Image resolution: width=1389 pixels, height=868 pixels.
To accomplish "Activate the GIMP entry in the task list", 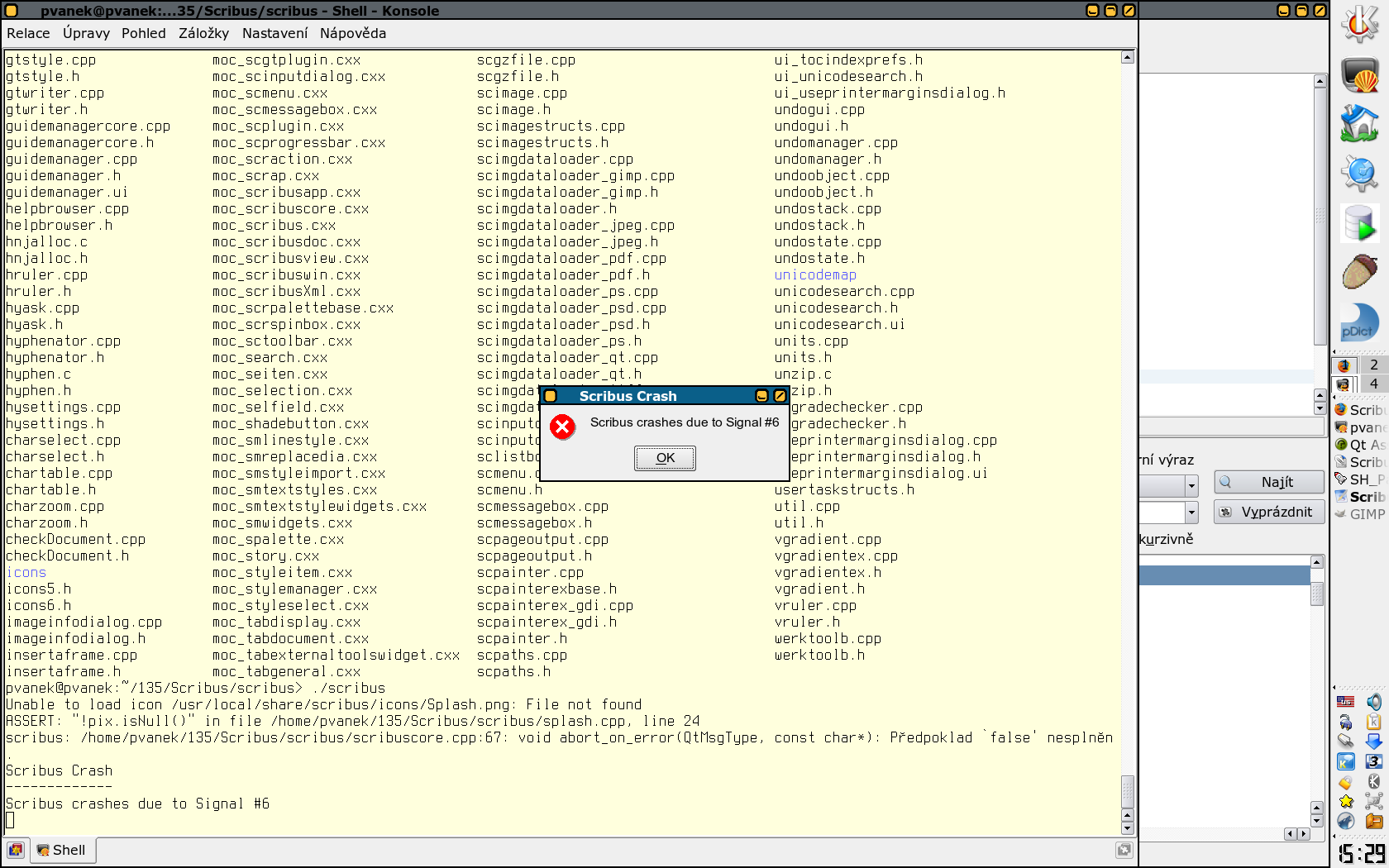I will click(1360, 514).
